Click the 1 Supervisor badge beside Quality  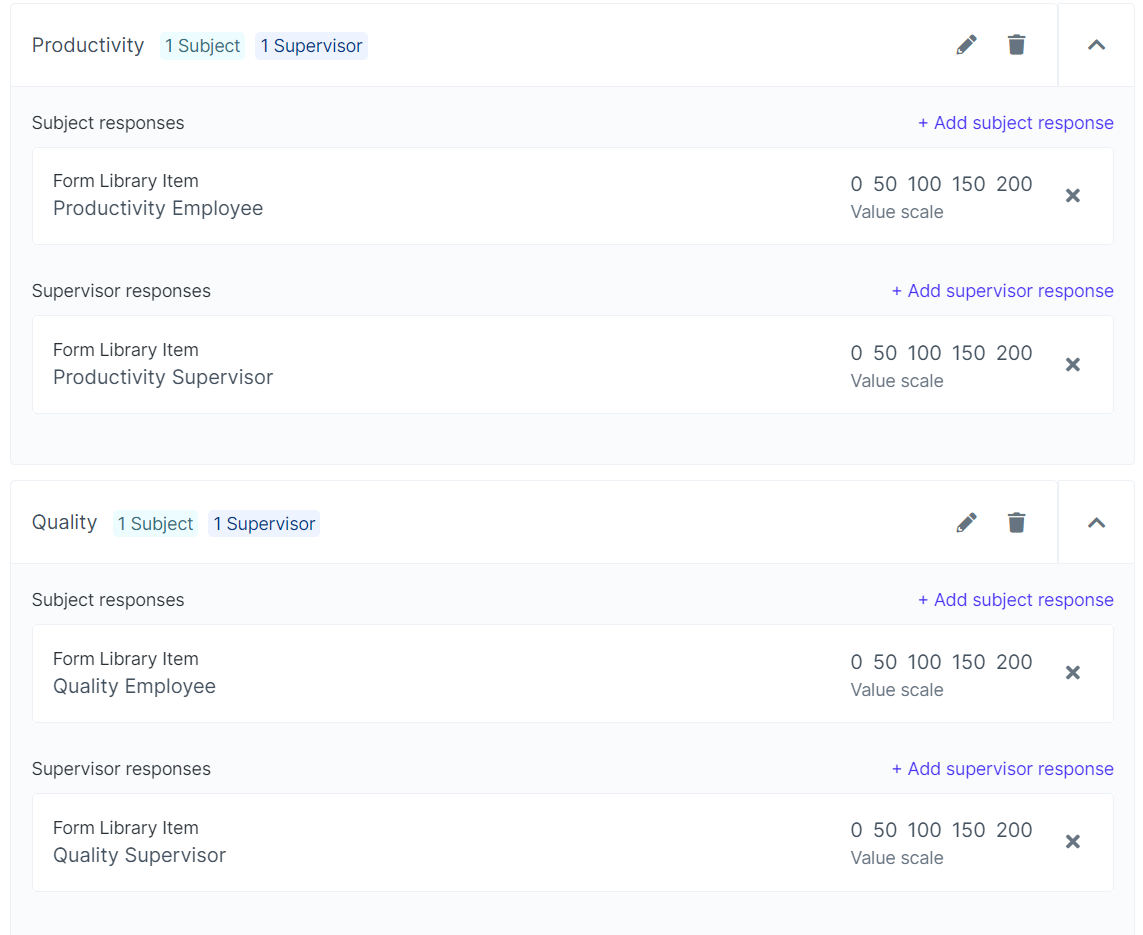pos(264,524)
